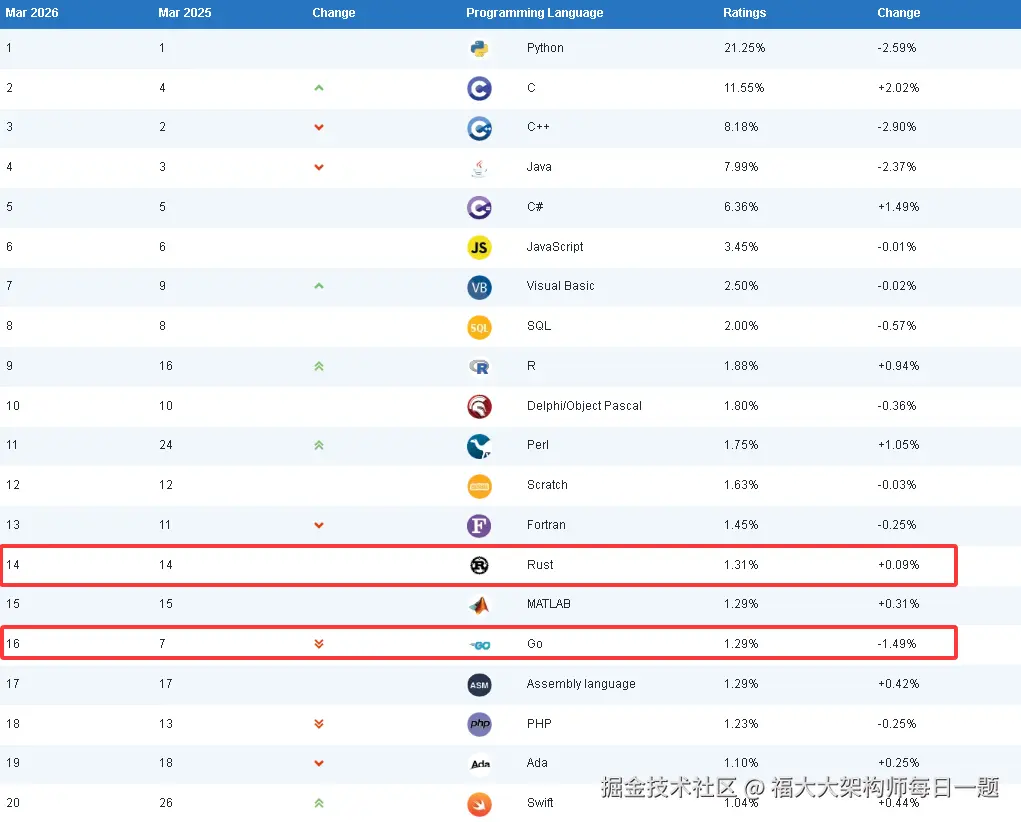Click the Assembly language ASM icon

coord(479,685)
